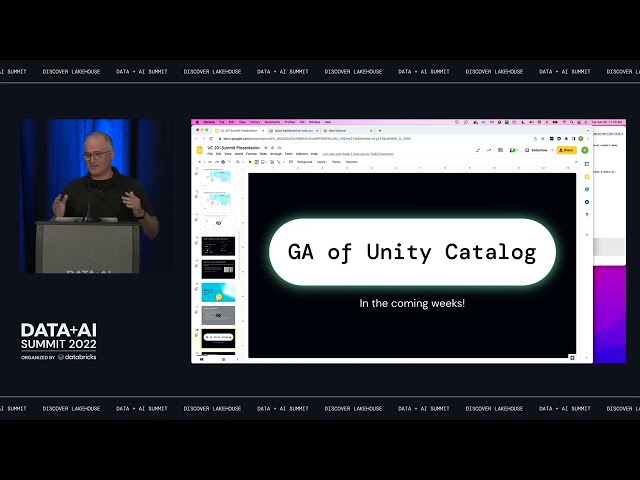Select the black slide thumbnail with QR code
This screenshot has height=480, width=640.
coord(218,269)
